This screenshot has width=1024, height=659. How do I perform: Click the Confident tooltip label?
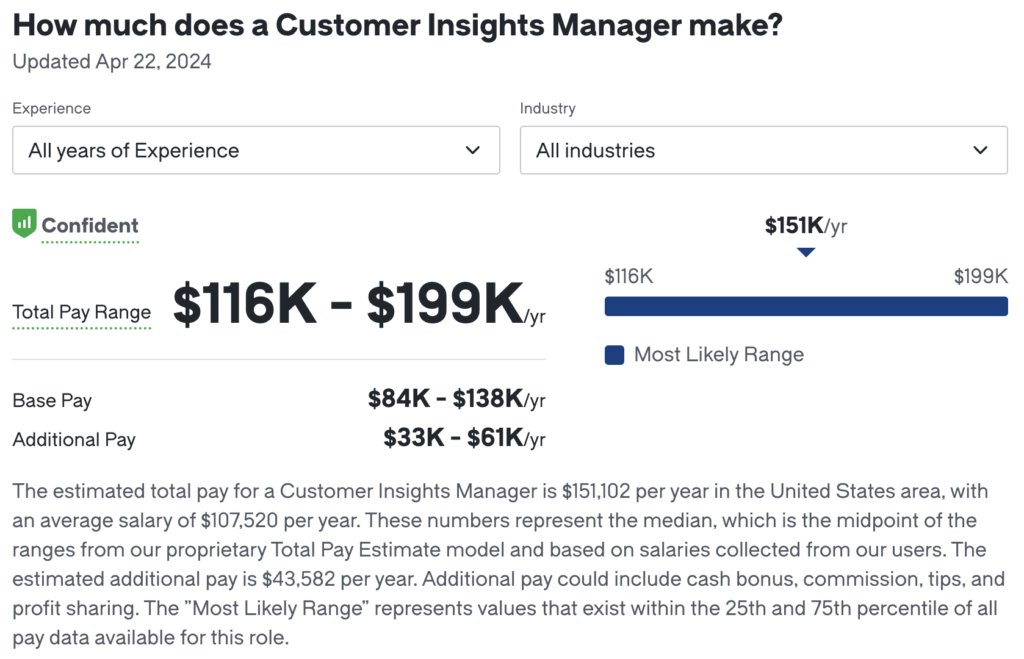pyautogui.click(x=89, y=226)
